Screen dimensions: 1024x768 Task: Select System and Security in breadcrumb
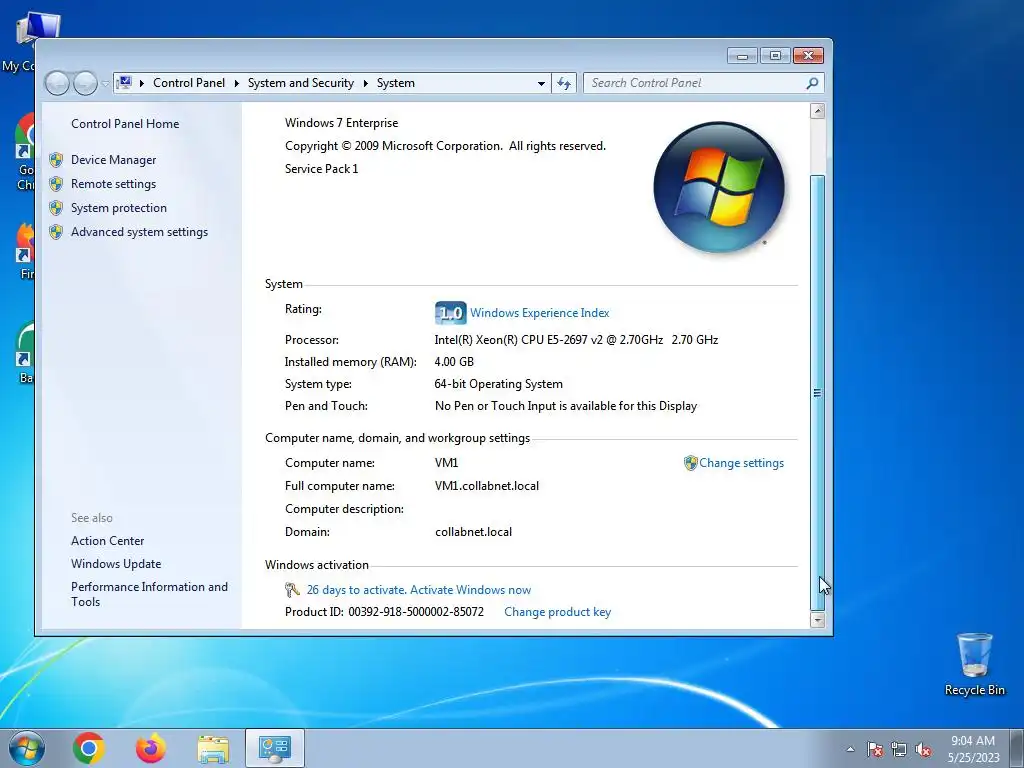click(x=300, y=83)
